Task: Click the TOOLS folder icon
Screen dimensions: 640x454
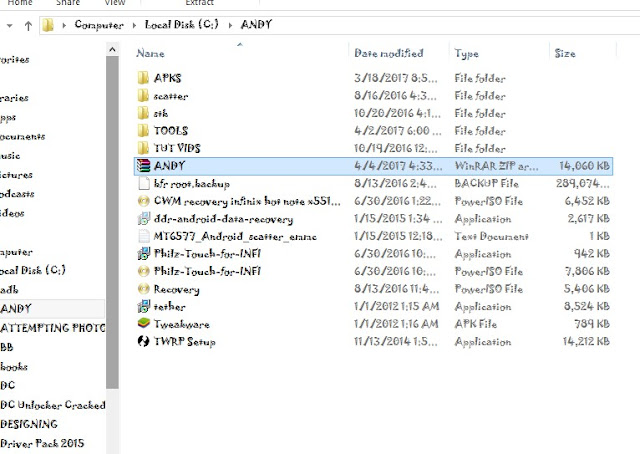Action: pos(143,131)
